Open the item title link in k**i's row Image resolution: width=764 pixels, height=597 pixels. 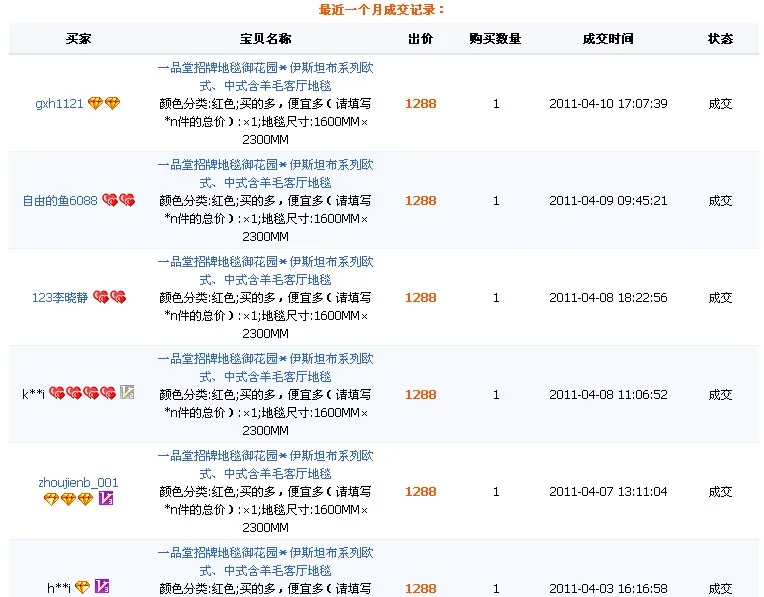click(266, 367)
